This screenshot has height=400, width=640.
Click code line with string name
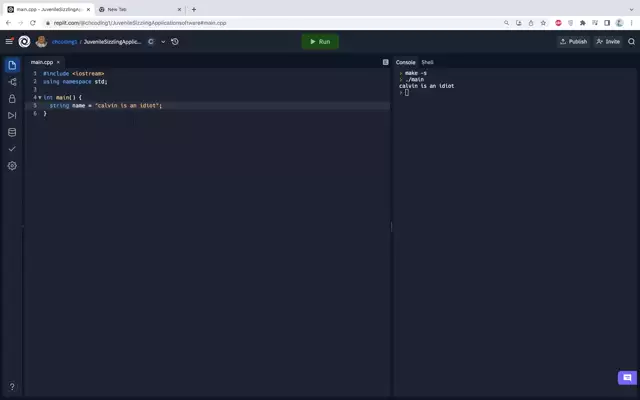click(x=208, y=106)
